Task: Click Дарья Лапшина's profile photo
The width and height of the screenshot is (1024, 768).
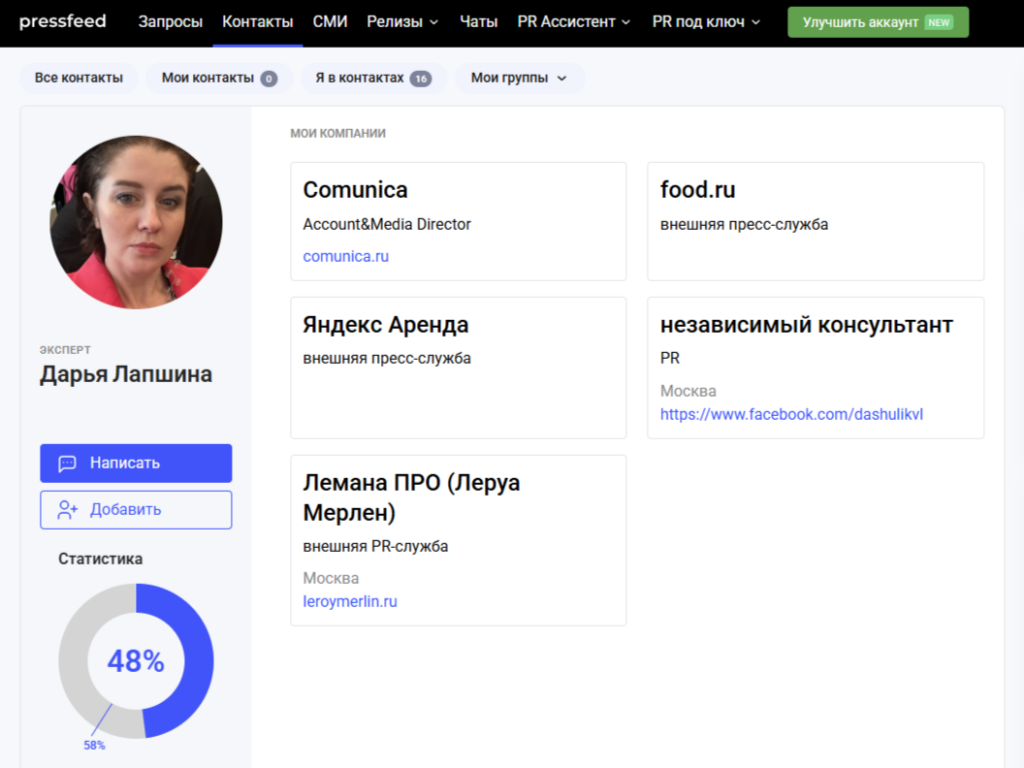Action: (x=136, y=222)
